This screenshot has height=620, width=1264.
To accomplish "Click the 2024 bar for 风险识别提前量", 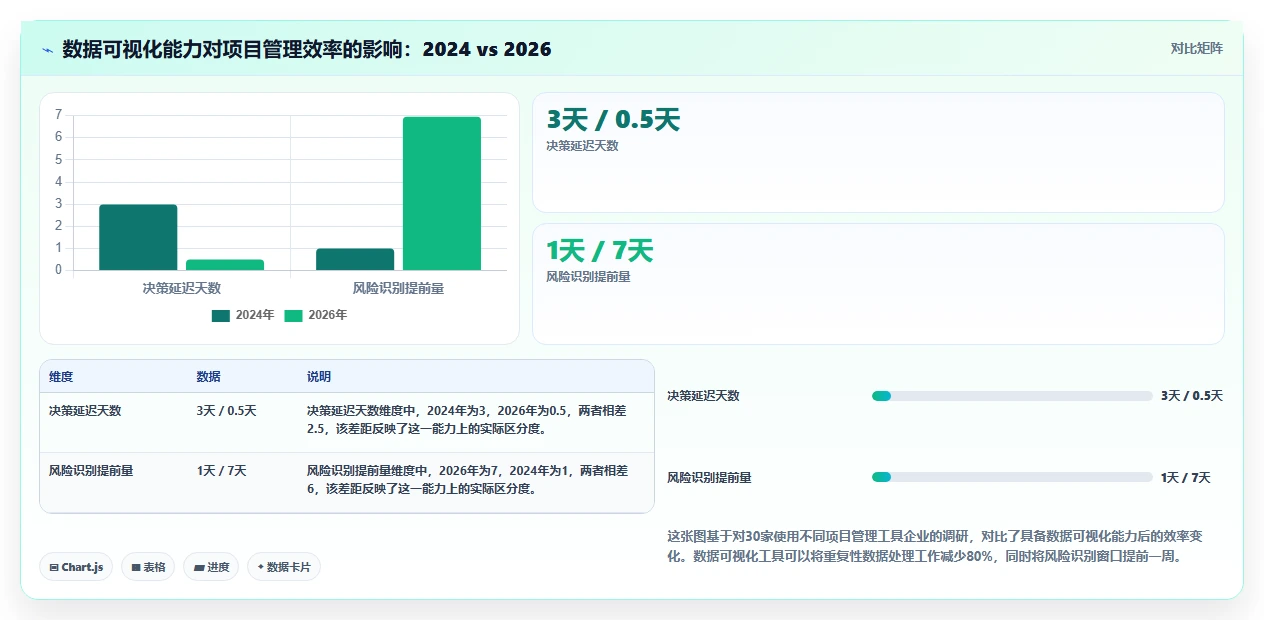I will coord(355,259).
